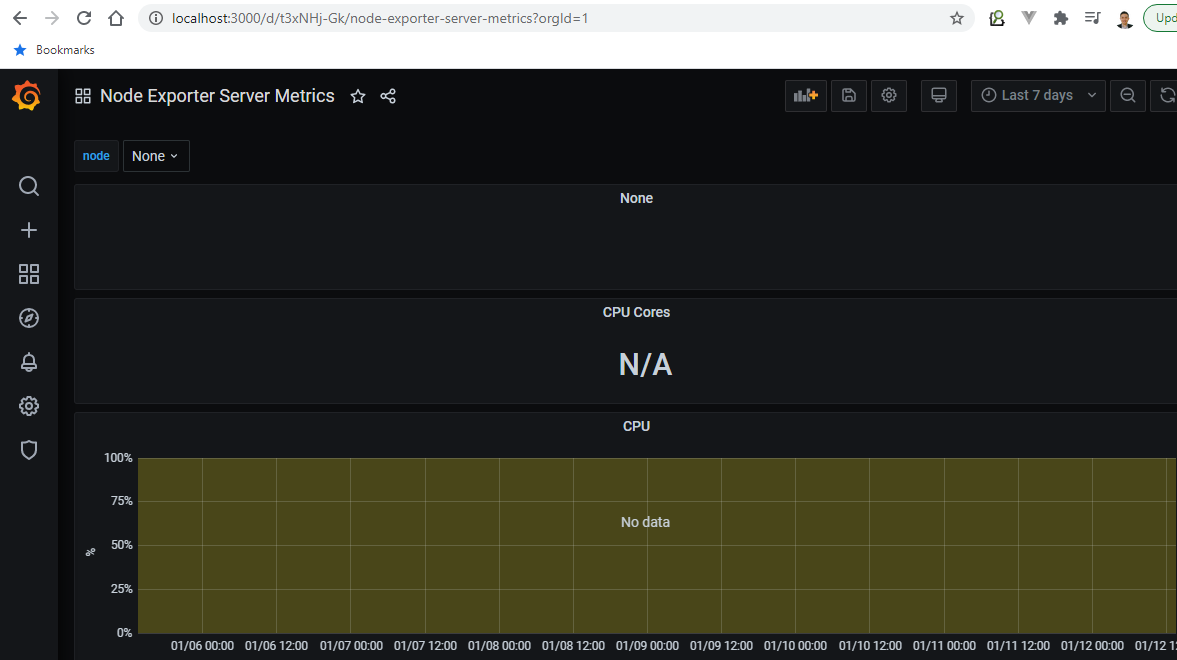Open the CPU Cores panel title menu
The width and height of the screenshot is (1177, 660).
click(636, 312)
